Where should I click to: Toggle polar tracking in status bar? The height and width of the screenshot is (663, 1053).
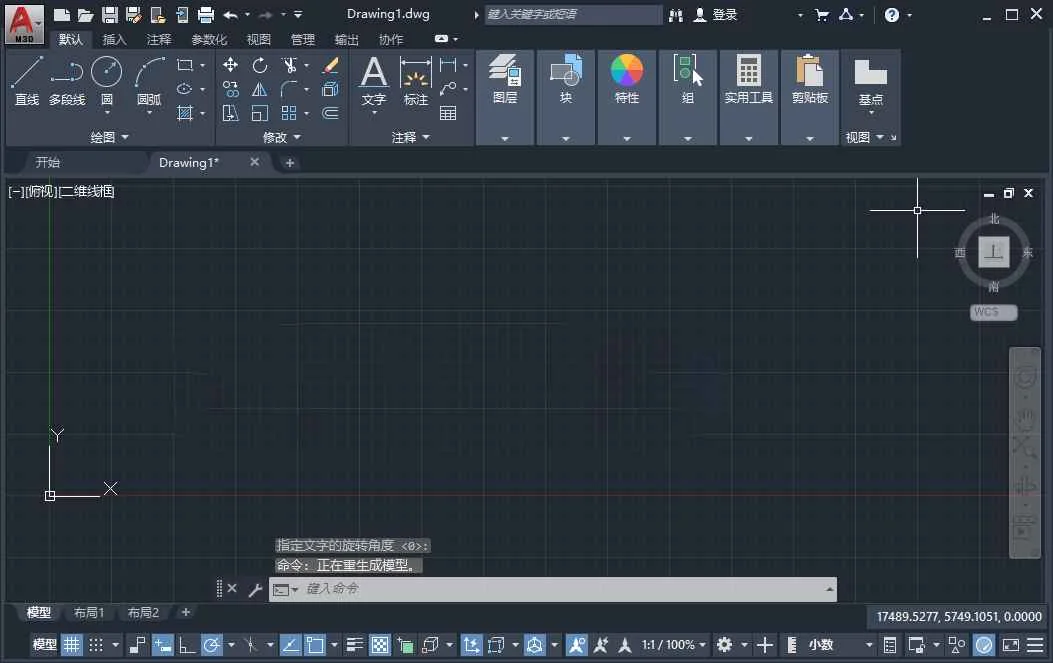(x=212, y=645)
